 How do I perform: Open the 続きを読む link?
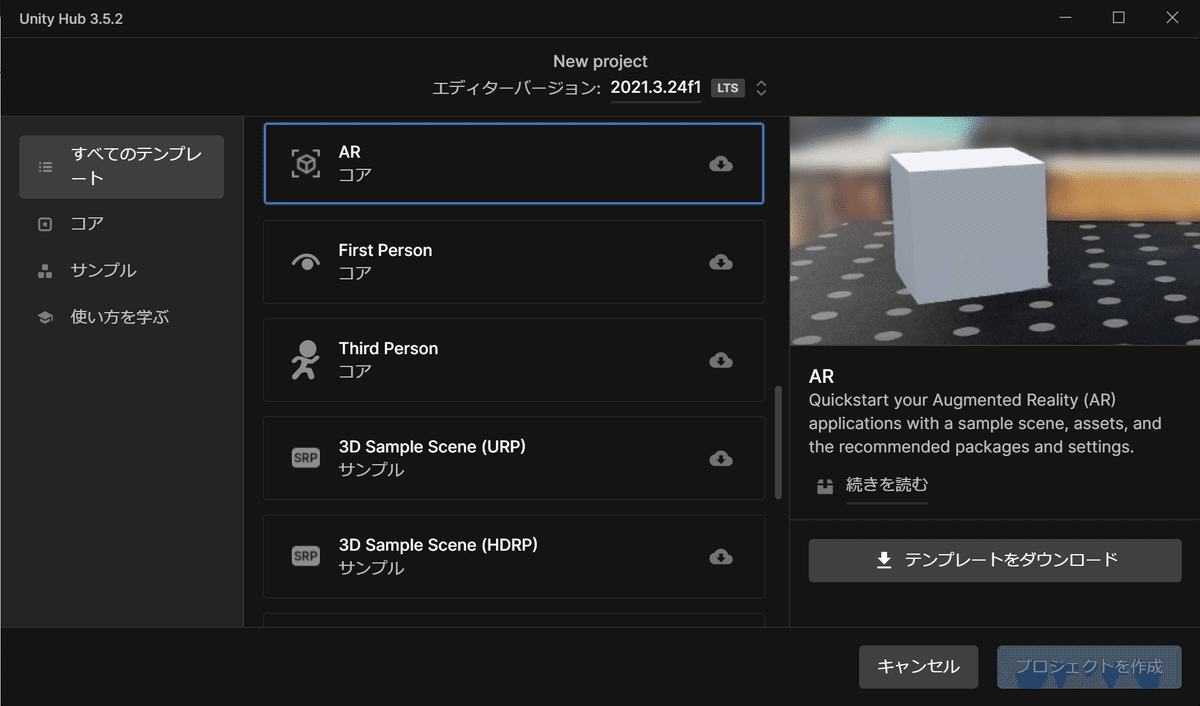click(886, 484)
